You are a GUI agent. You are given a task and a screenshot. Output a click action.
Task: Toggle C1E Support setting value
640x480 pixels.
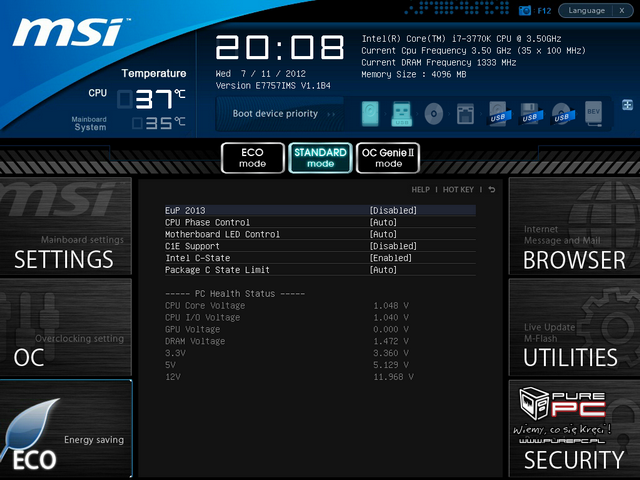[x=393, y=246]
